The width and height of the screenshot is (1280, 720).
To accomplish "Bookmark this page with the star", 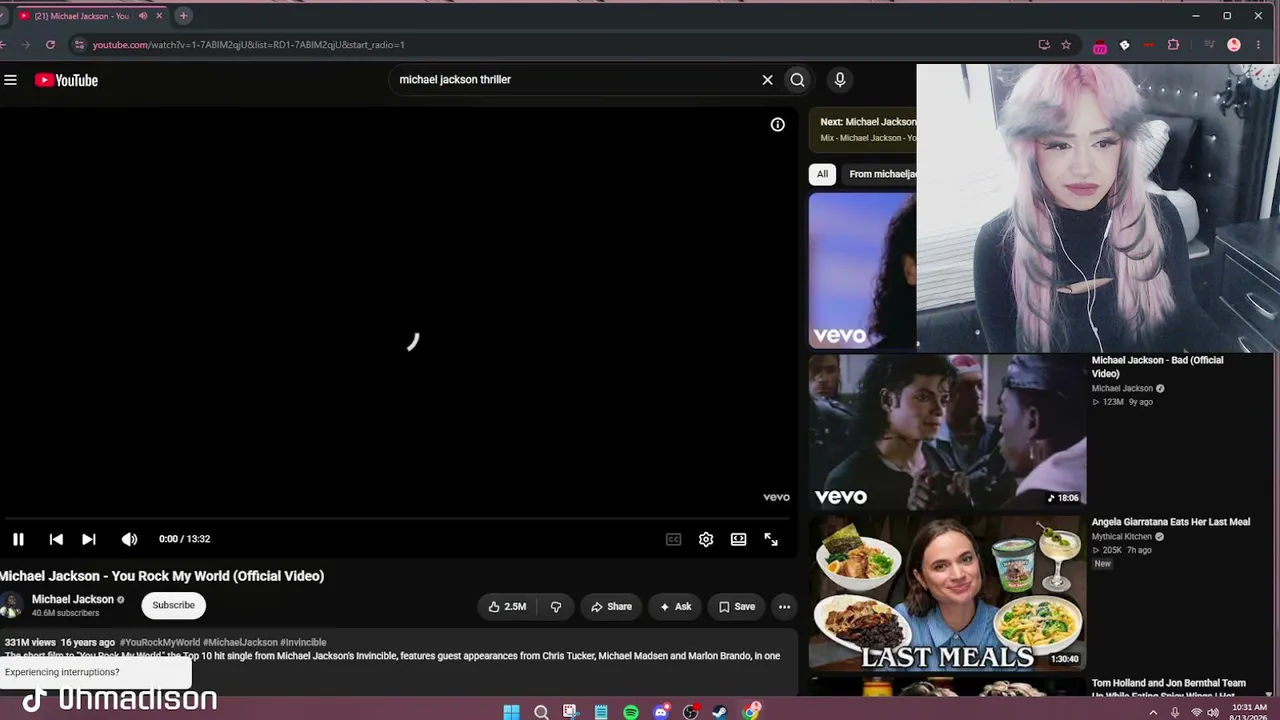I will 1066,45.
